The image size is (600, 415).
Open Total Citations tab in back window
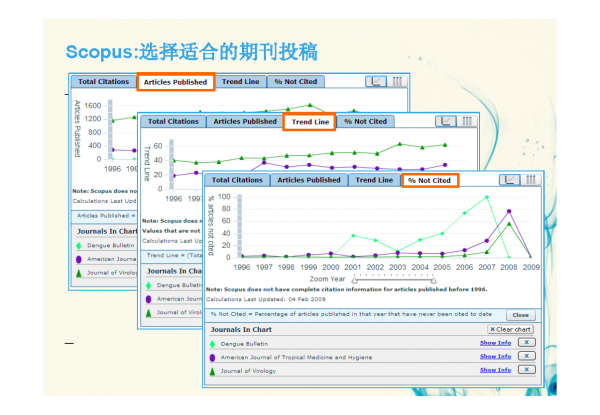point(103,82)
